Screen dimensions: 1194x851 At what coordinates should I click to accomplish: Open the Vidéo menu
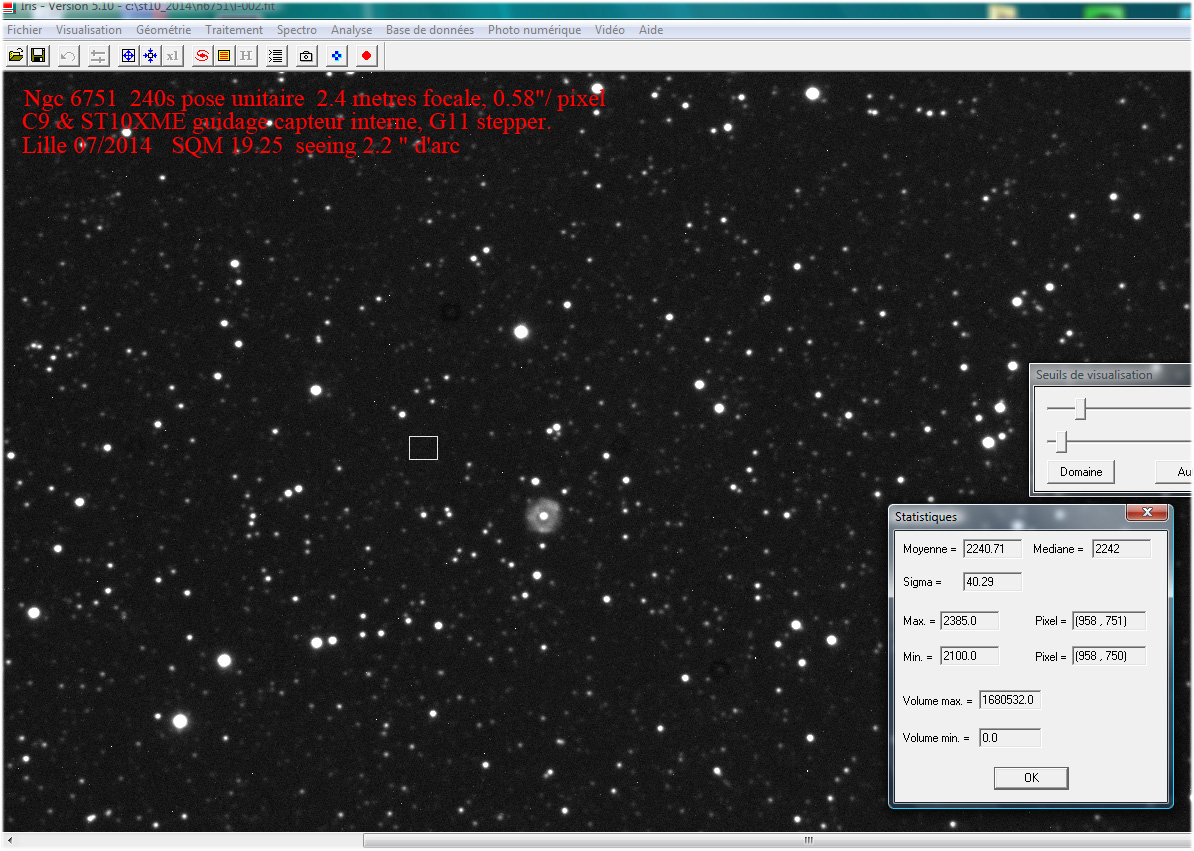[609, 30]
